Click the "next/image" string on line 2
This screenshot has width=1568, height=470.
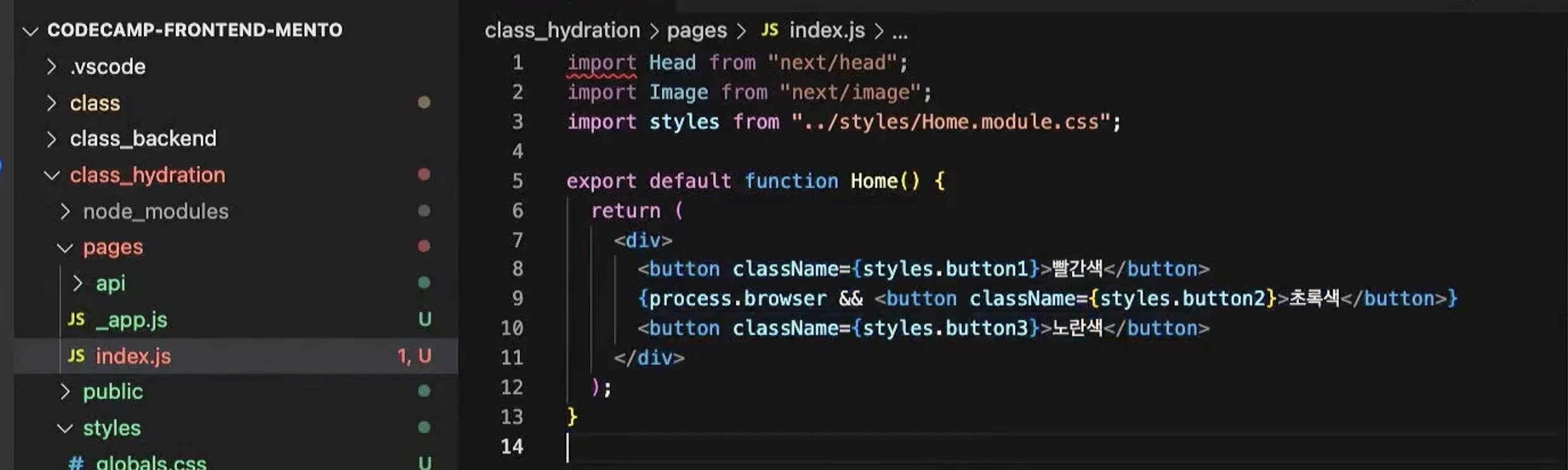850,92
